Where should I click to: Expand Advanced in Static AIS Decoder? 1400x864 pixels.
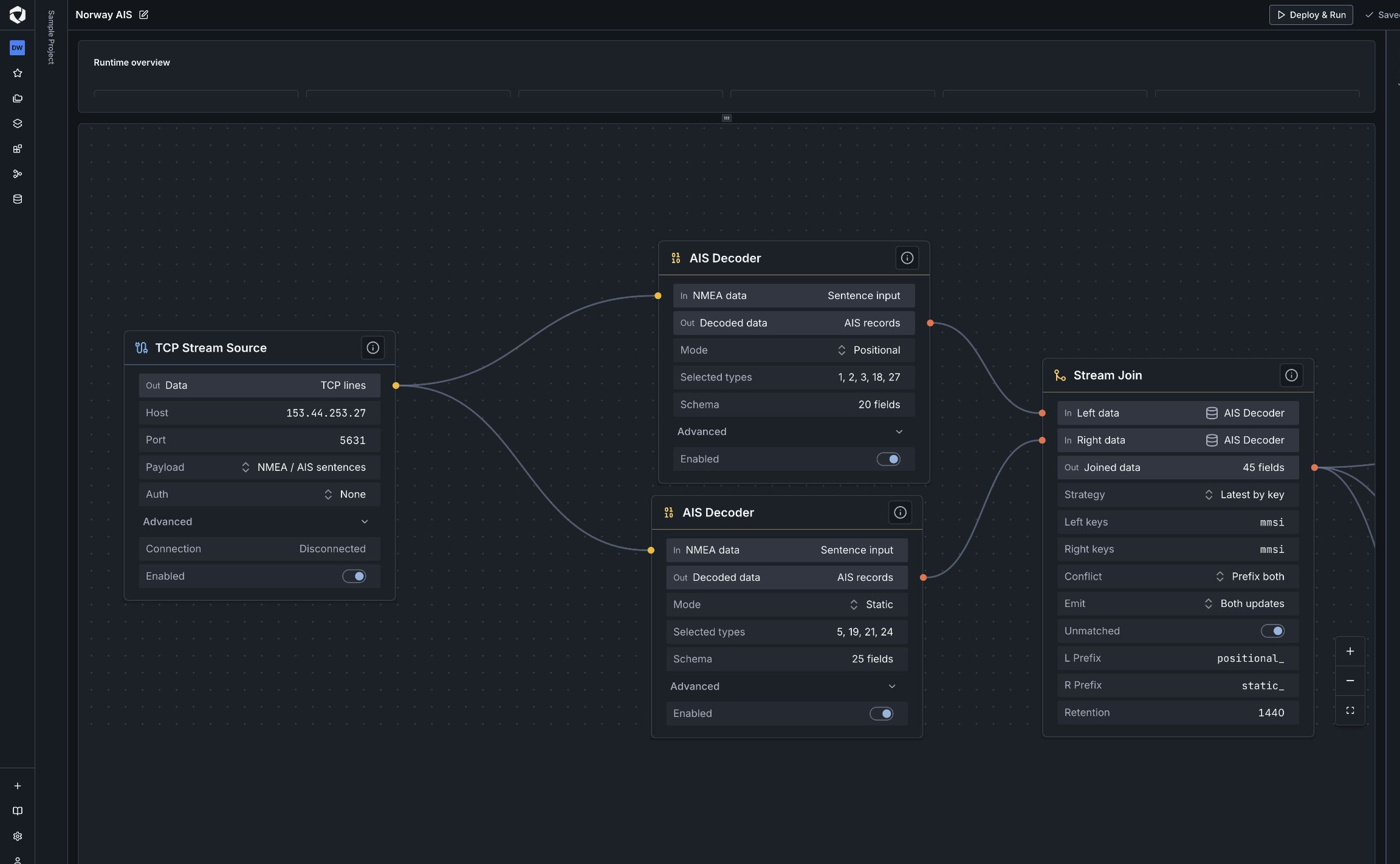click(x=787, y=686)
